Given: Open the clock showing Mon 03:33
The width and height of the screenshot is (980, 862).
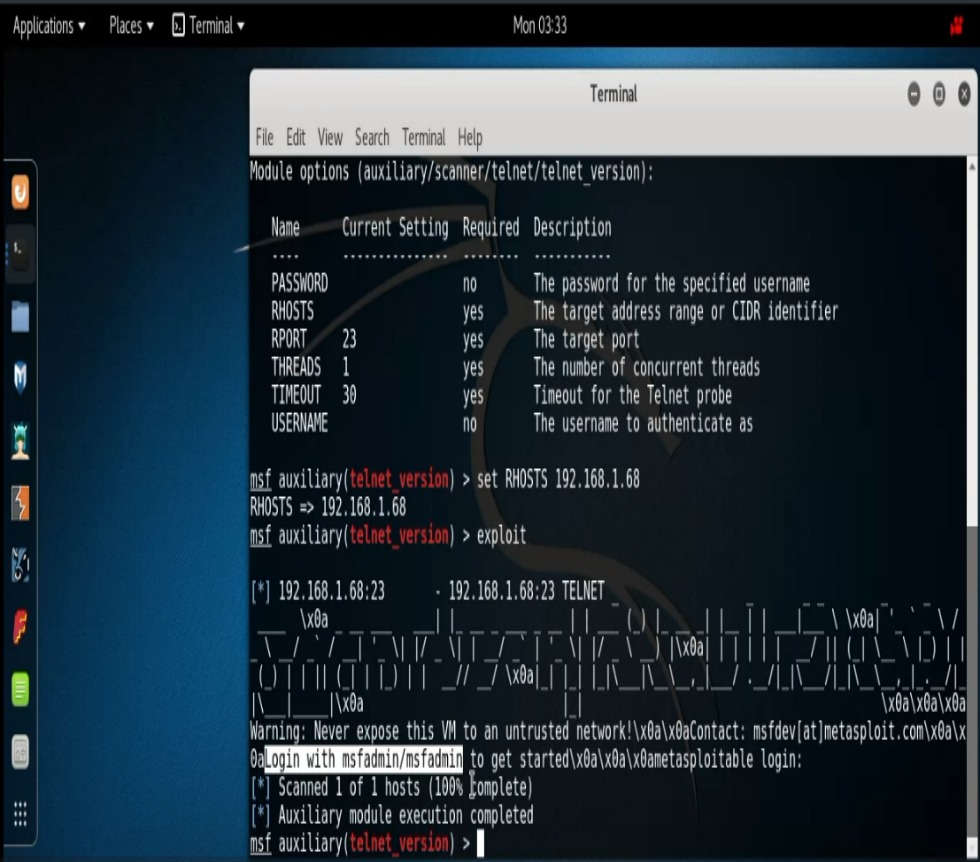Looking at the screenshot, I should point(539,26).
